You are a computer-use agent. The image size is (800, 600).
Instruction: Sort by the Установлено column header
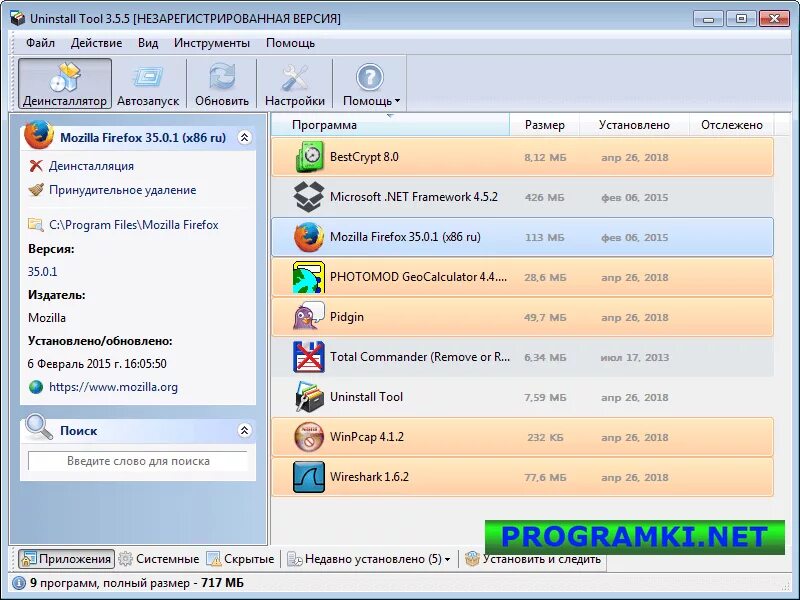pyautogui.click(x=634, y=125)
